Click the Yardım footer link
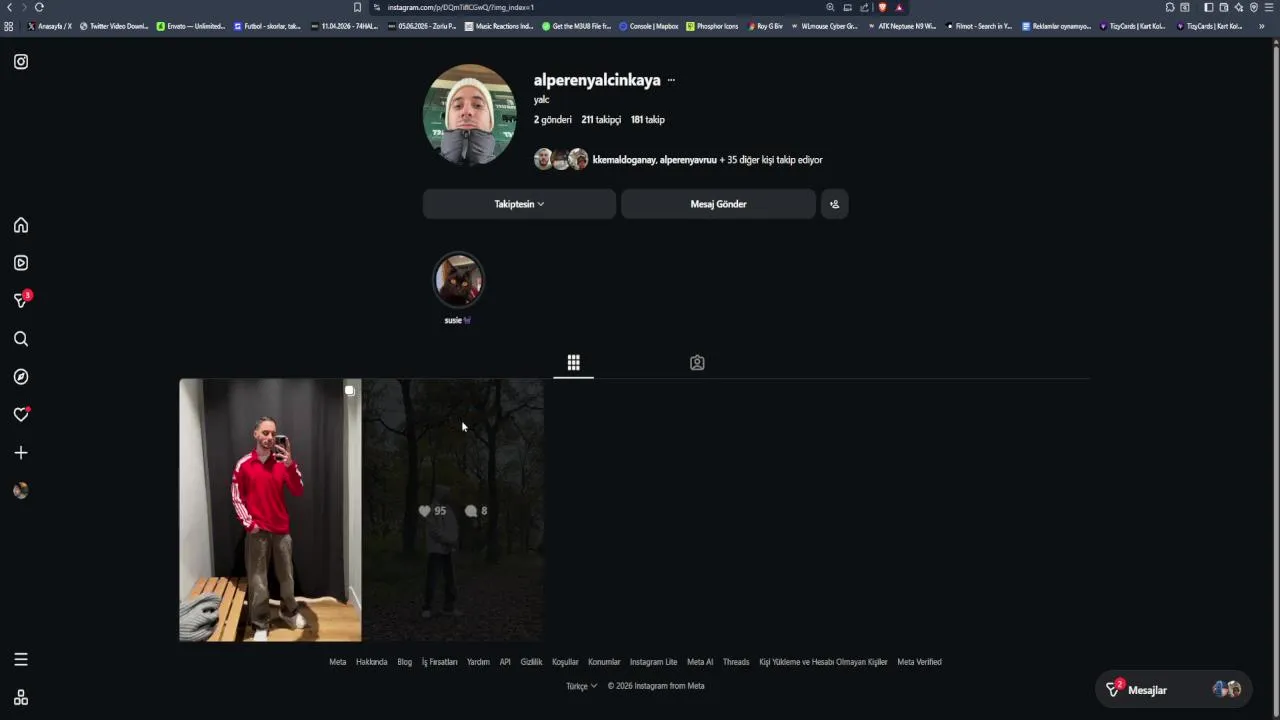 (478, 662)
